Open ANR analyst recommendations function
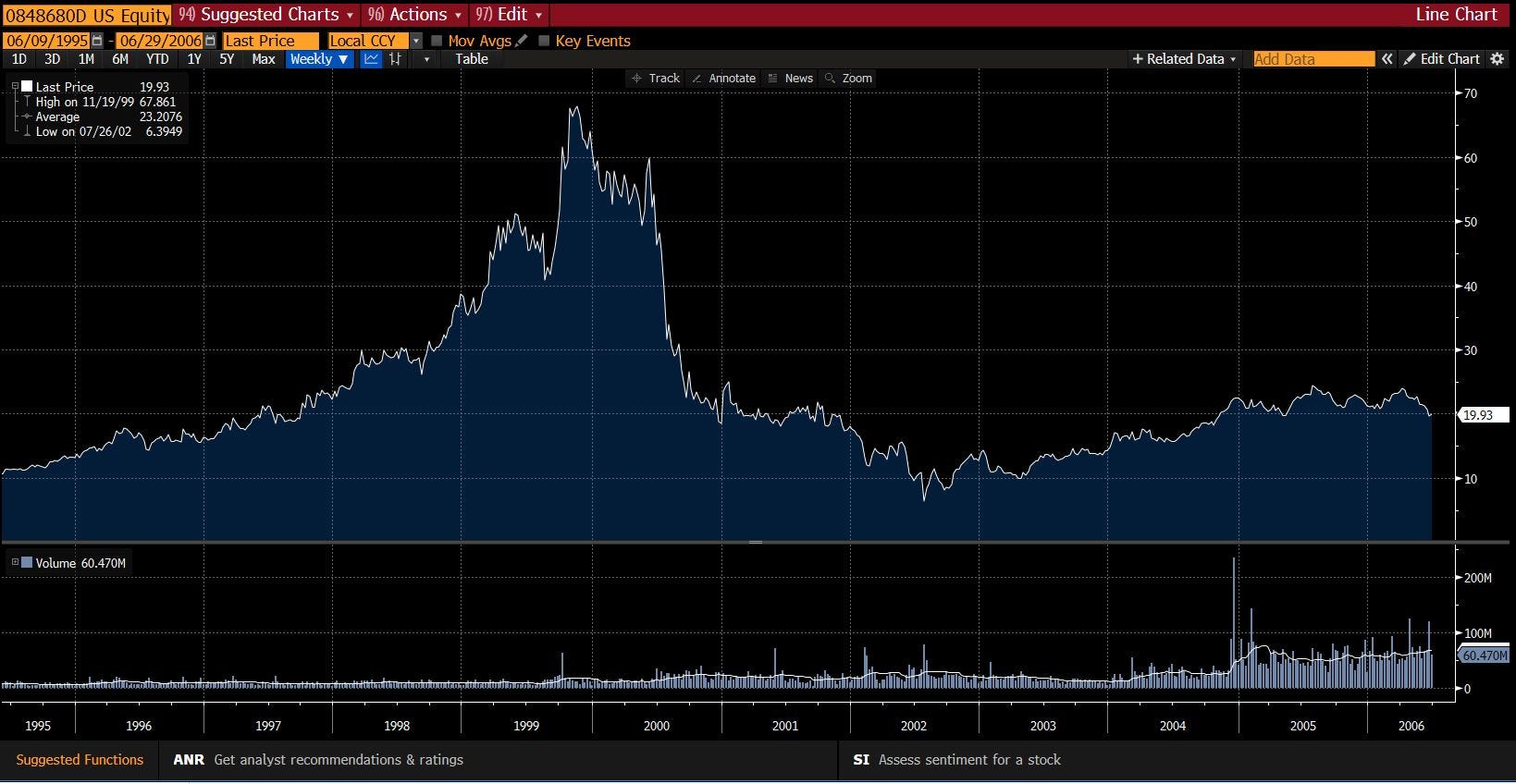Screen dimensions: 1516x784 (318, 760)
